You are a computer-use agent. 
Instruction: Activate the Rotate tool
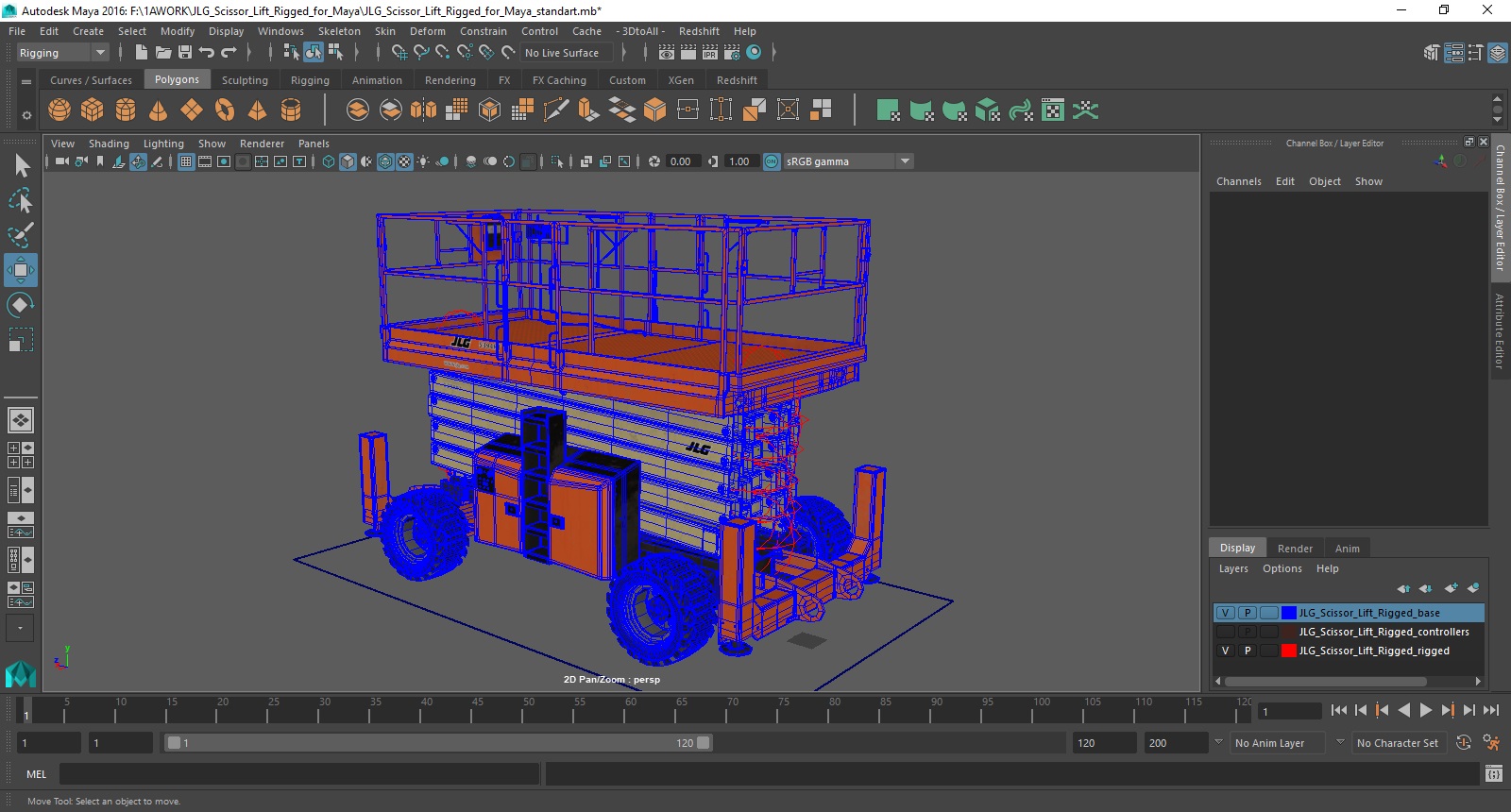tap(21, 305)
